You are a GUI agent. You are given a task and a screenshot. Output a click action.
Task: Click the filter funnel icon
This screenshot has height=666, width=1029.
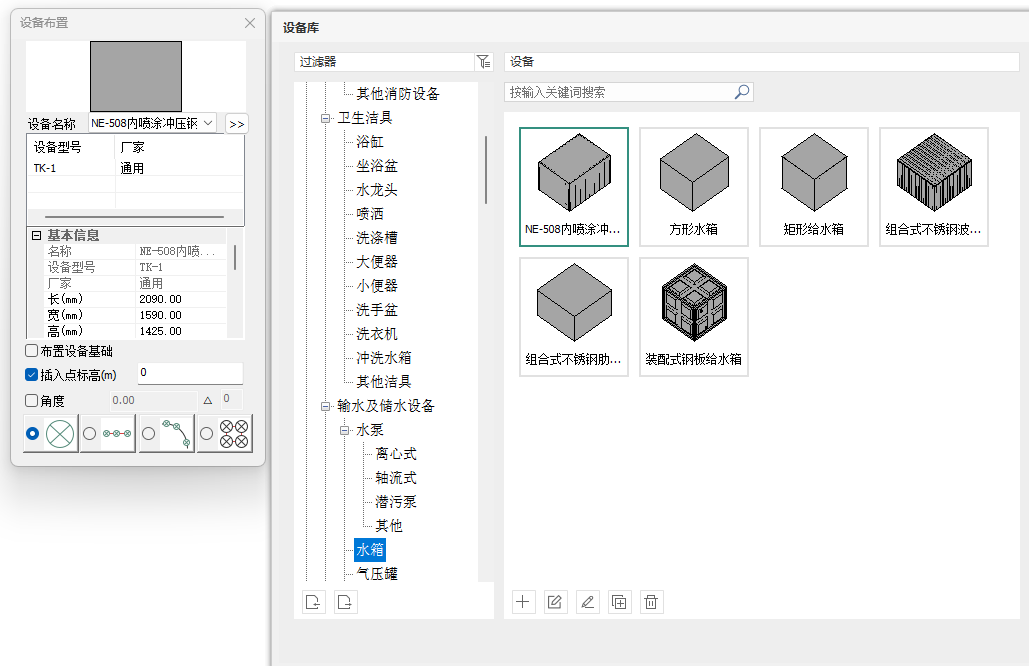[484, 62]
